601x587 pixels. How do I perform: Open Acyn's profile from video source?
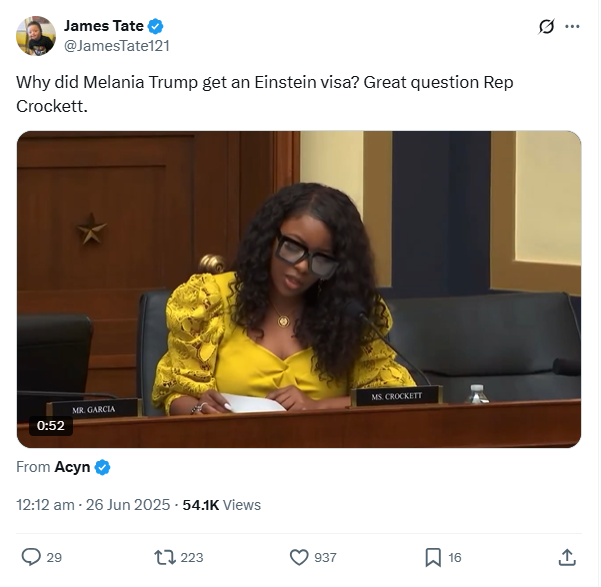click(x=72, y=467)
